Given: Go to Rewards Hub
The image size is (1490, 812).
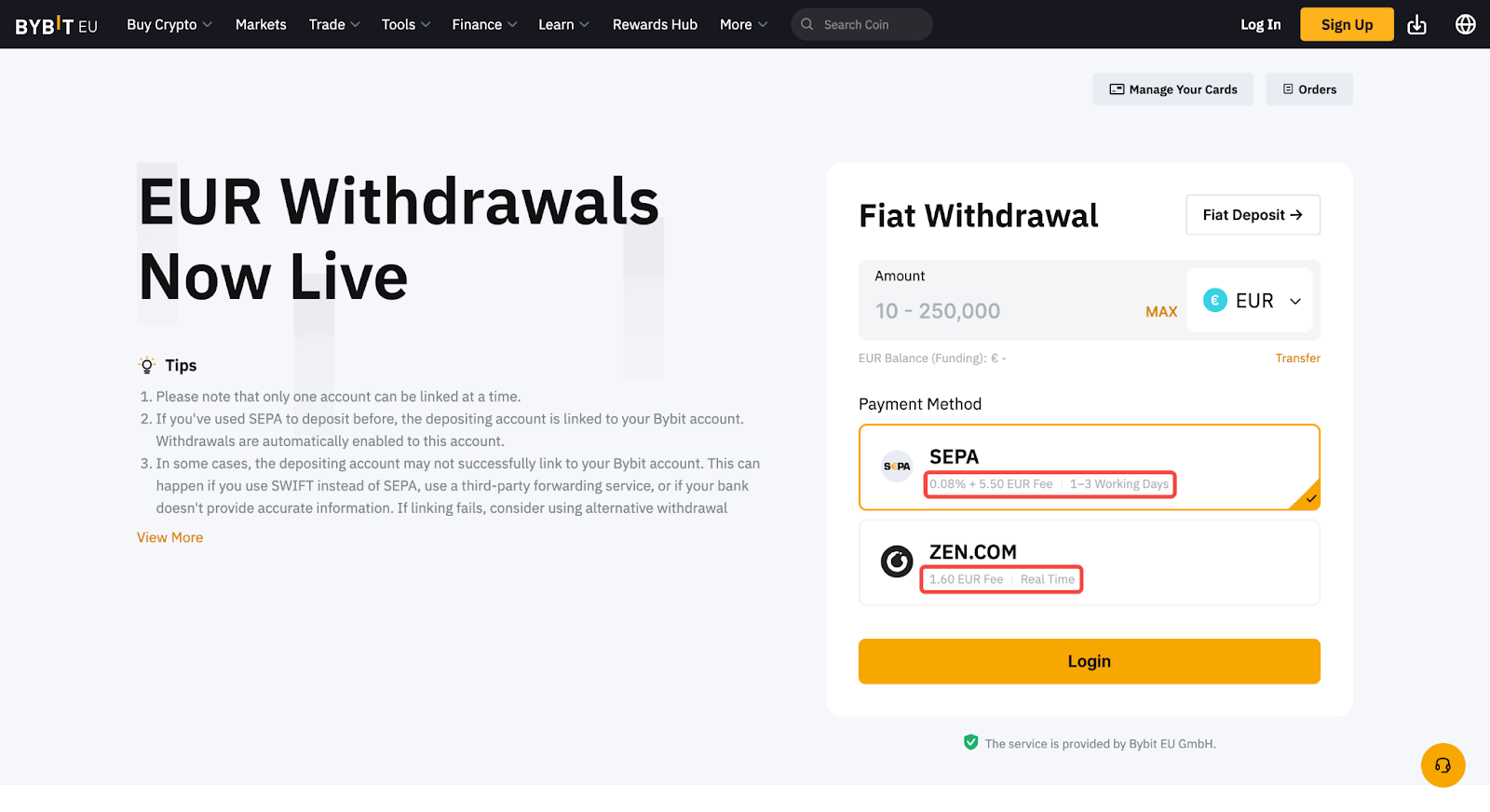Looking at the screenshot, I should [655, 25].
